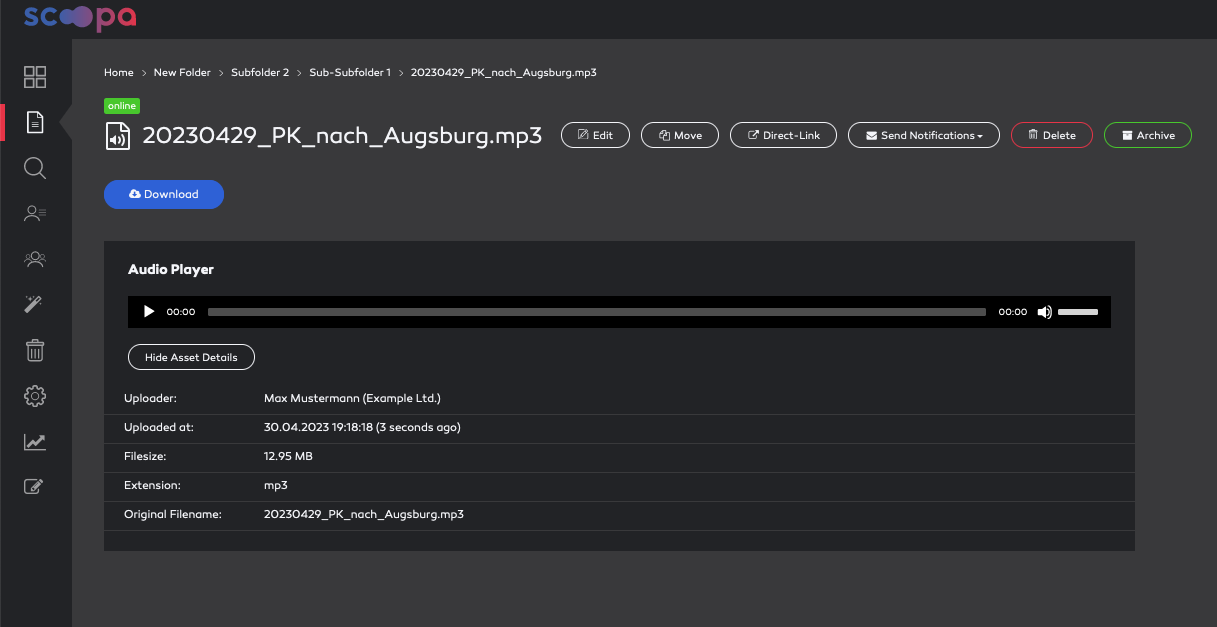Click the Original Filename: label
1217x627 pixels.
173,514
